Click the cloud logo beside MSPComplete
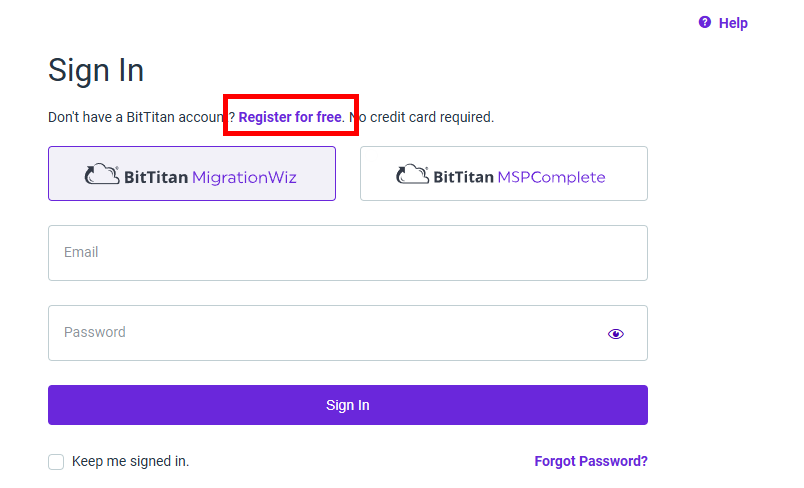Screen dimensions: 804x488 [x=412, y=174]
